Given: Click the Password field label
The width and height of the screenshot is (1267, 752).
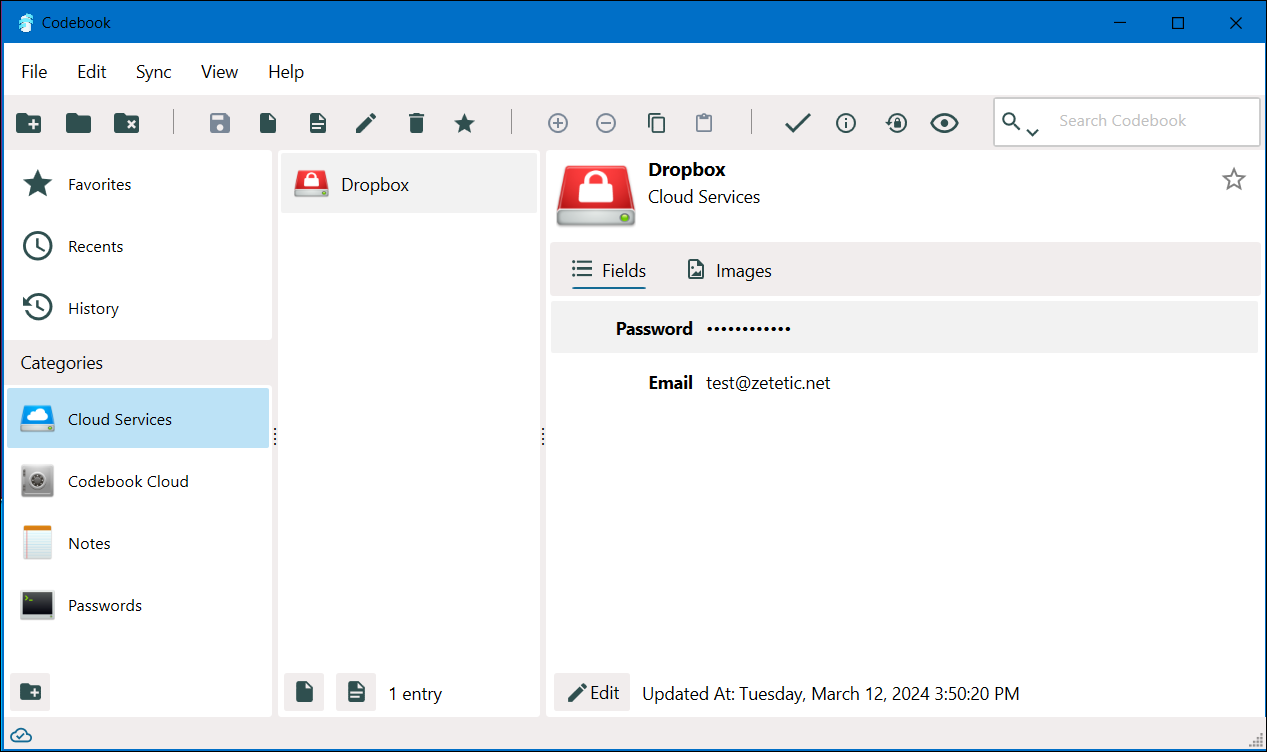Looking at the screenshot, I should (654, 329).
